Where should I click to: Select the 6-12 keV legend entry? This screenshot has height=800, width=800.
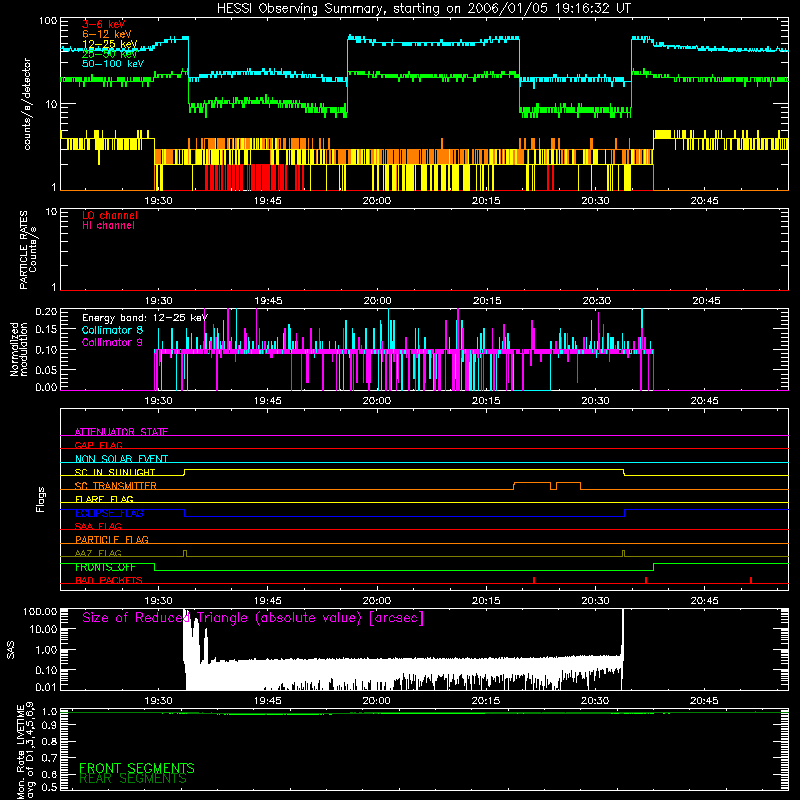coord(107,34)
